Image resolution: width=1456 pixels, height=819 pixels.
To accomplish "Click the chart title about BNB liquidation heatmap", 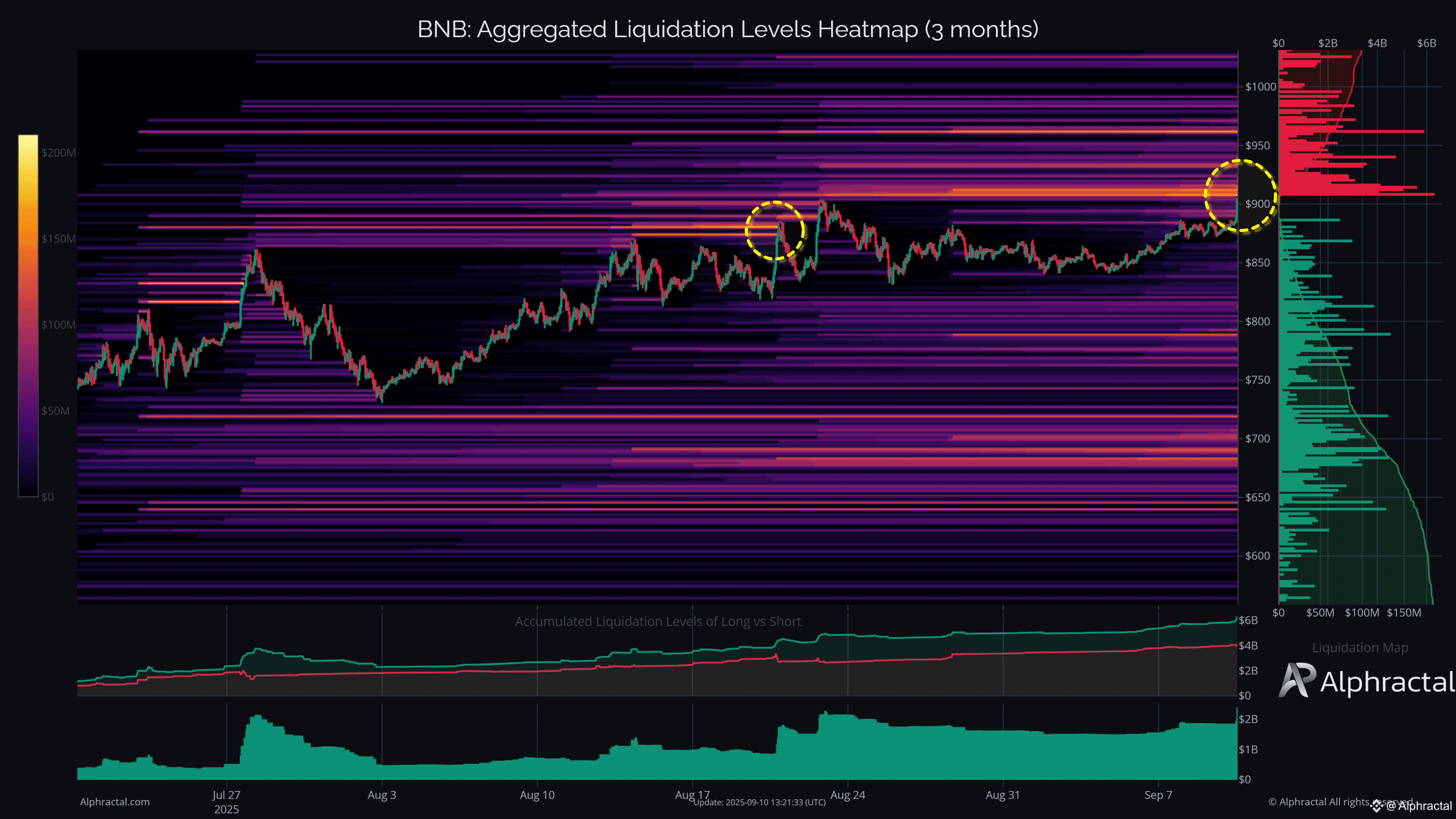I will click(728, 29).
